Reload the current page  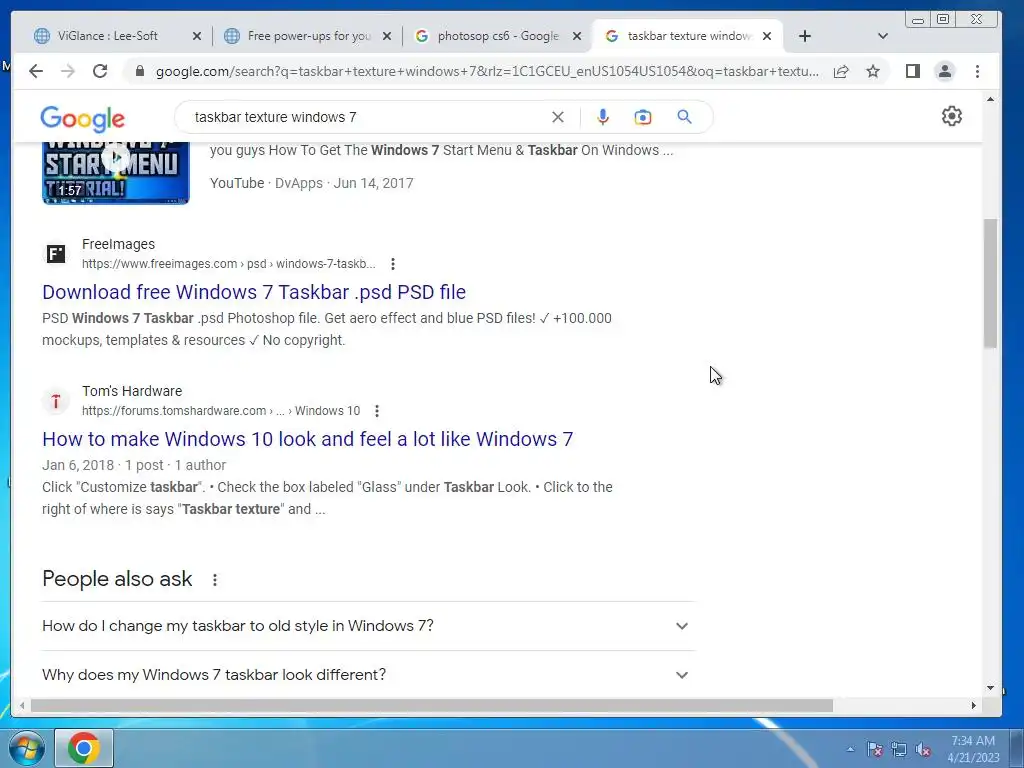click(100, 71)
